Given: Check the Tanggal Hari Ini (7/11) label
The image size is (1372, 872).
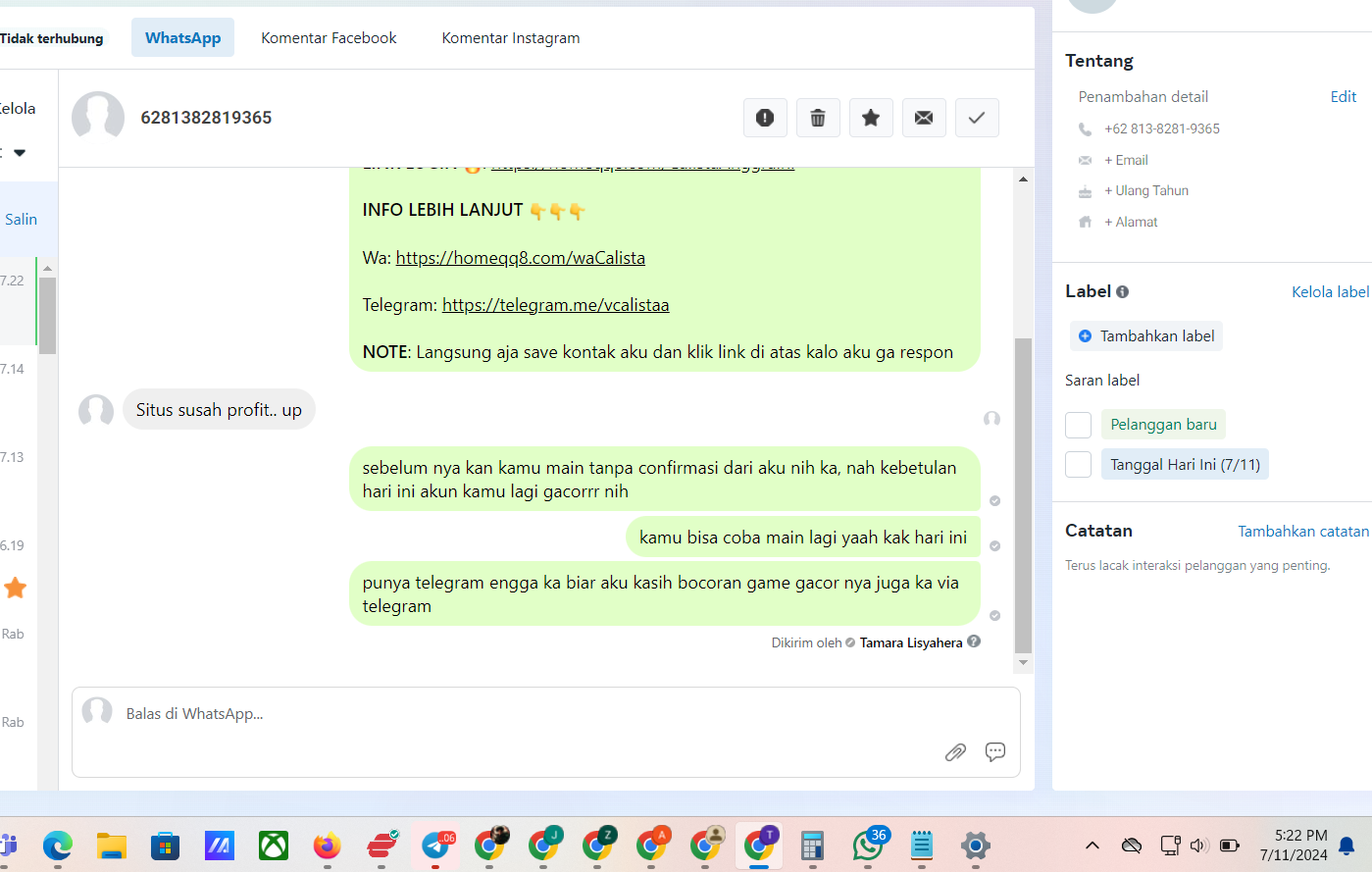Looking at the screenshot, I should [x=1078, y=465].
